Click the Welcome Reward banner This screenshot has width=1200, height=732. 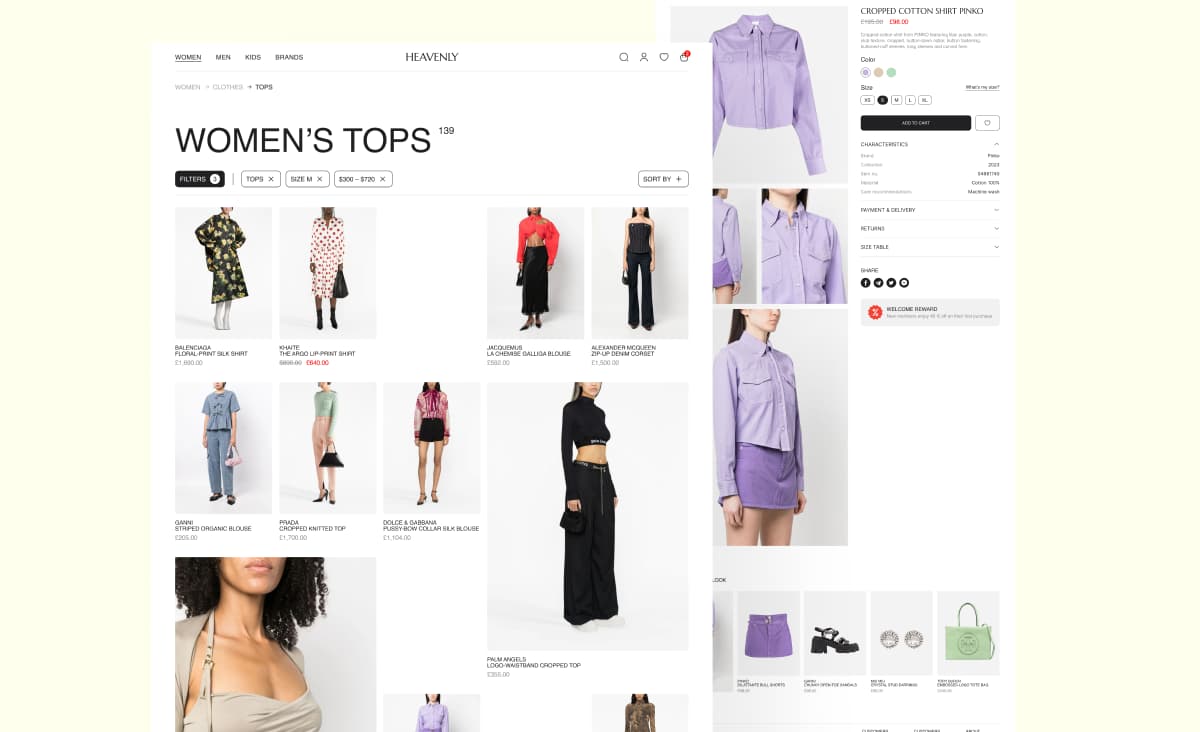tap(930, 312)
